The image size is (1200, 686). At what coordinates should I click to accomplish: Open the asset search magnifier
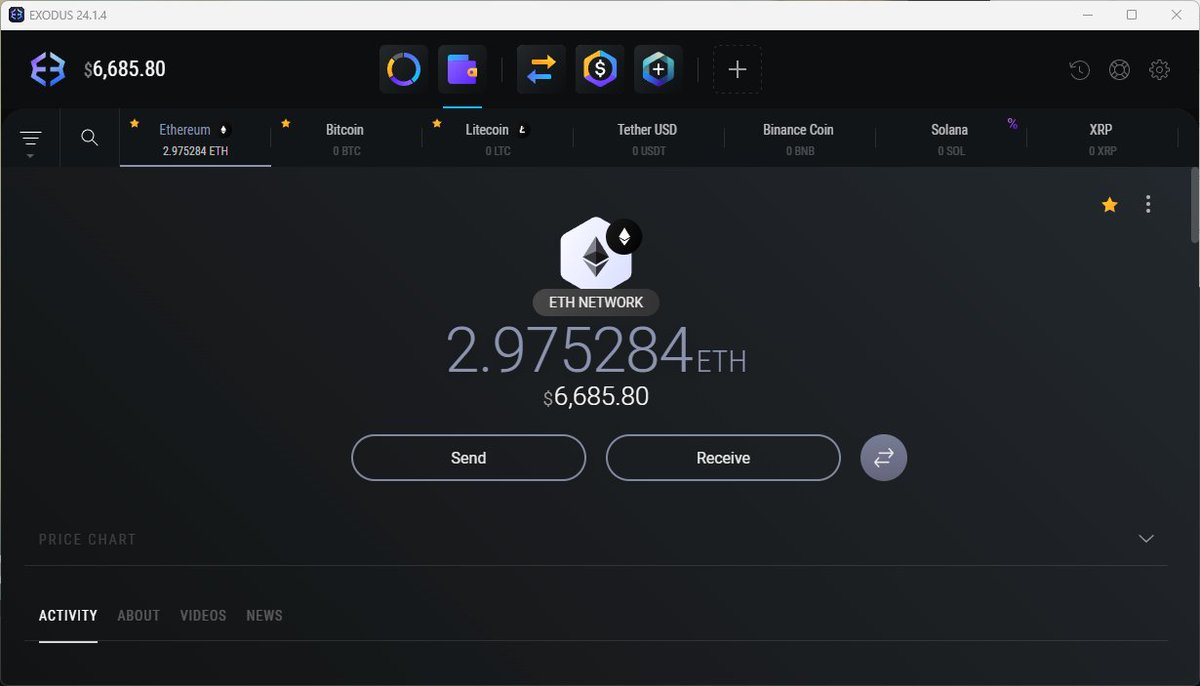tap(90, 138)
